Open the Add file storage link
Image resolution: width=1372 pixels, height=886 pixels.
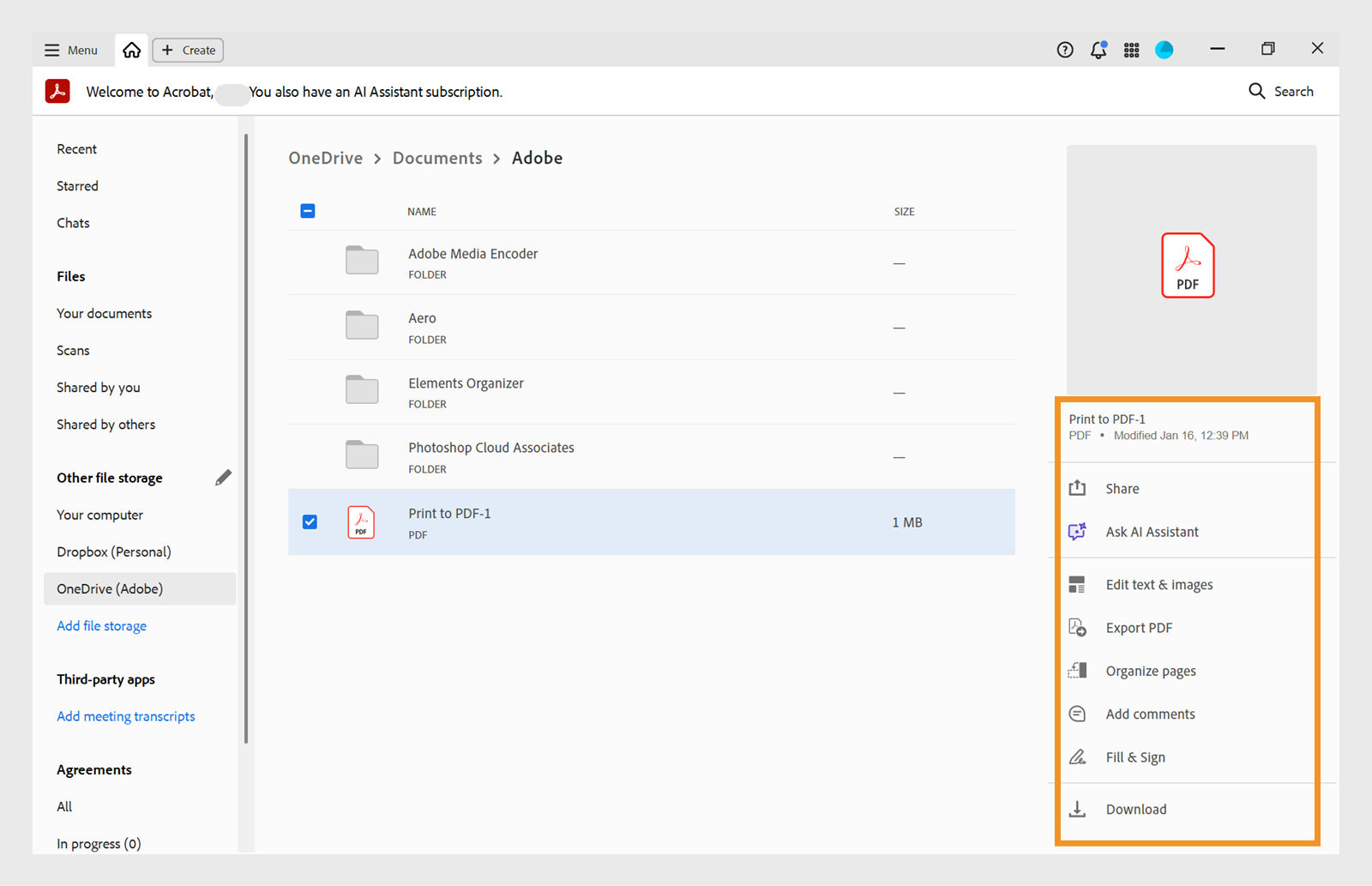[101, 625]
